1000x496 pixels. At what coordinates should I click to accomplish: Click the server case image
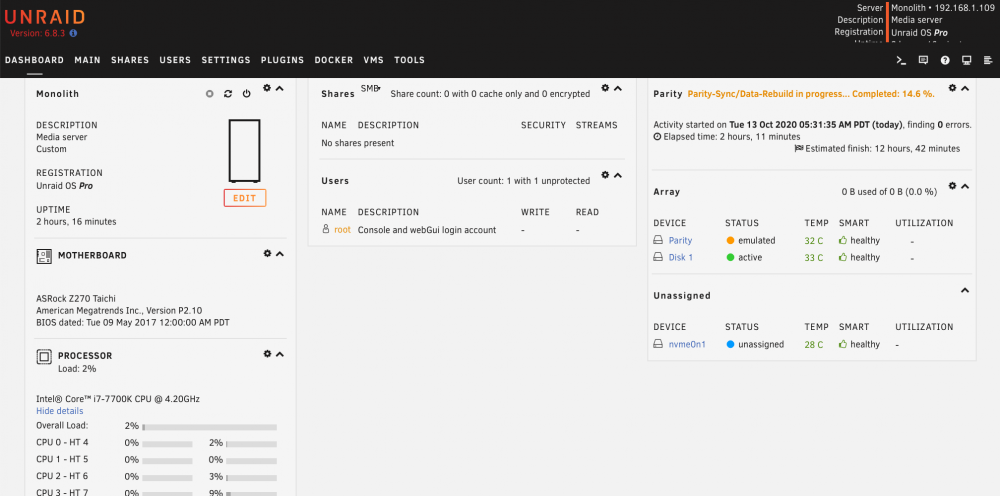(244, 151)
